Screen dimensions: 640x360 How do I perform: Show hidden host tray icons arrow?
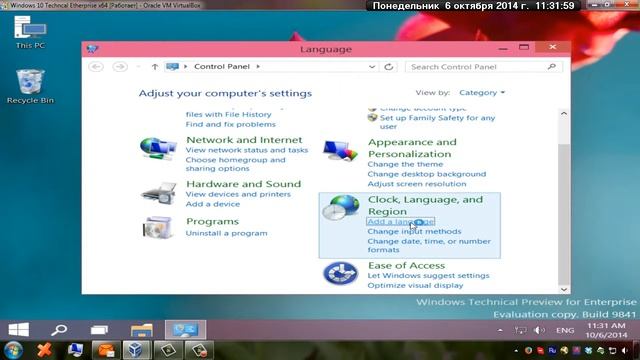[x=516, y=351]
